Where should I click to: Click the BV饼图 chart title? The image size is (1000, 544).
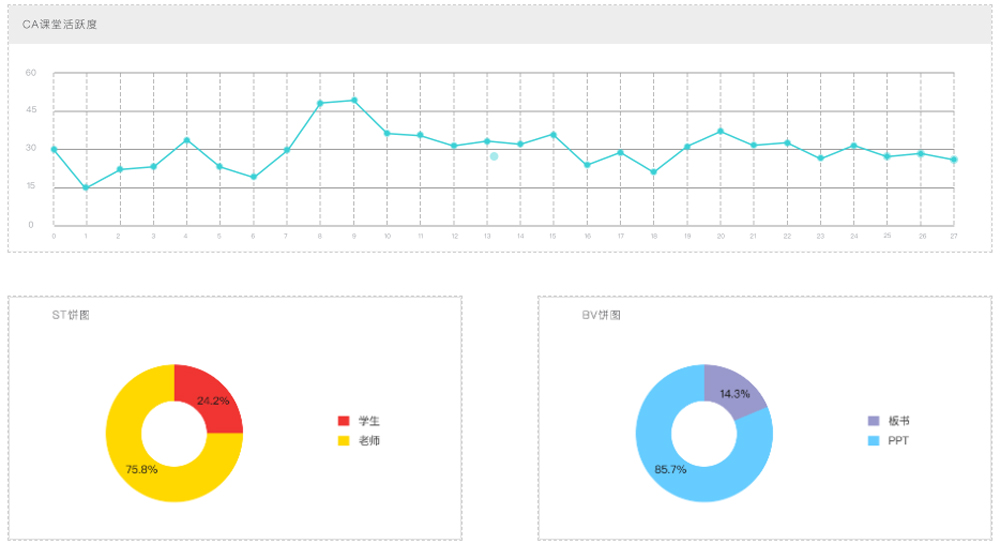pyautogui.click(x=601, y=315)
